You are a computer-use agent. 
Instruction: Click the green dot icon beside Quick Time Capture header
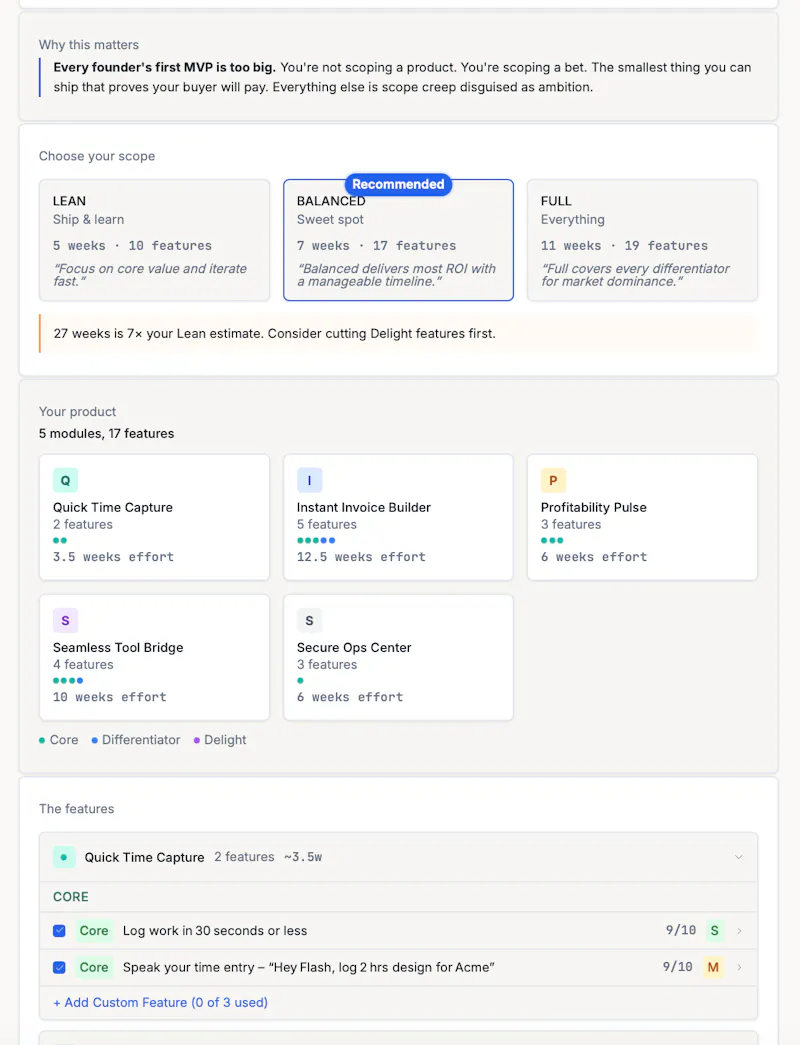tap(64, 857)
